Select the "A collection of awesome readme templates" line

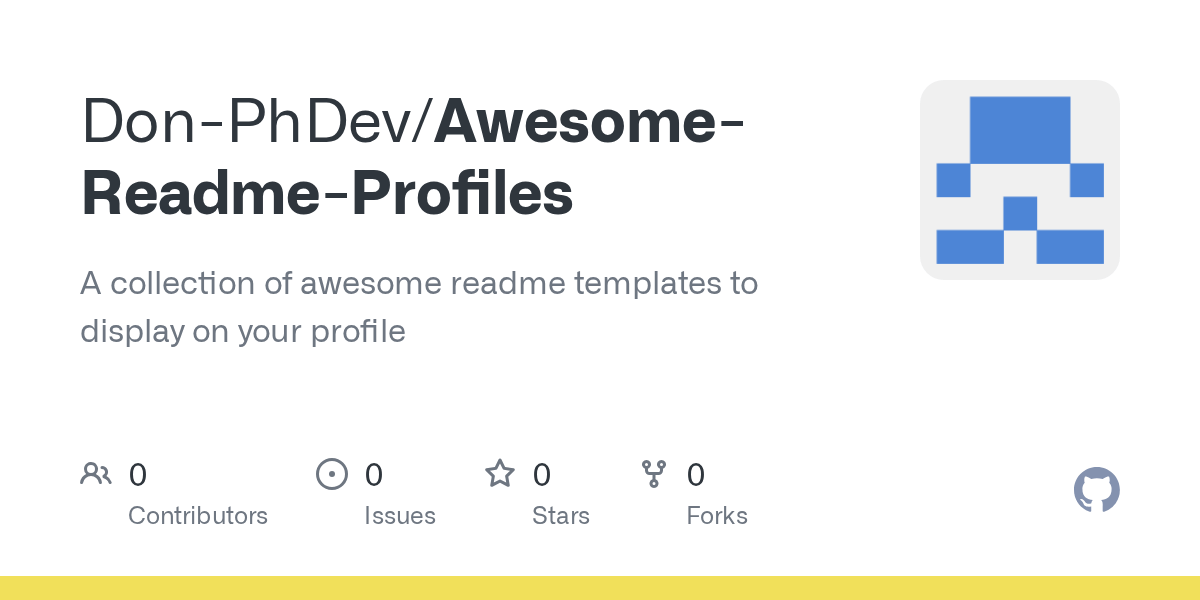coord(419,284)
